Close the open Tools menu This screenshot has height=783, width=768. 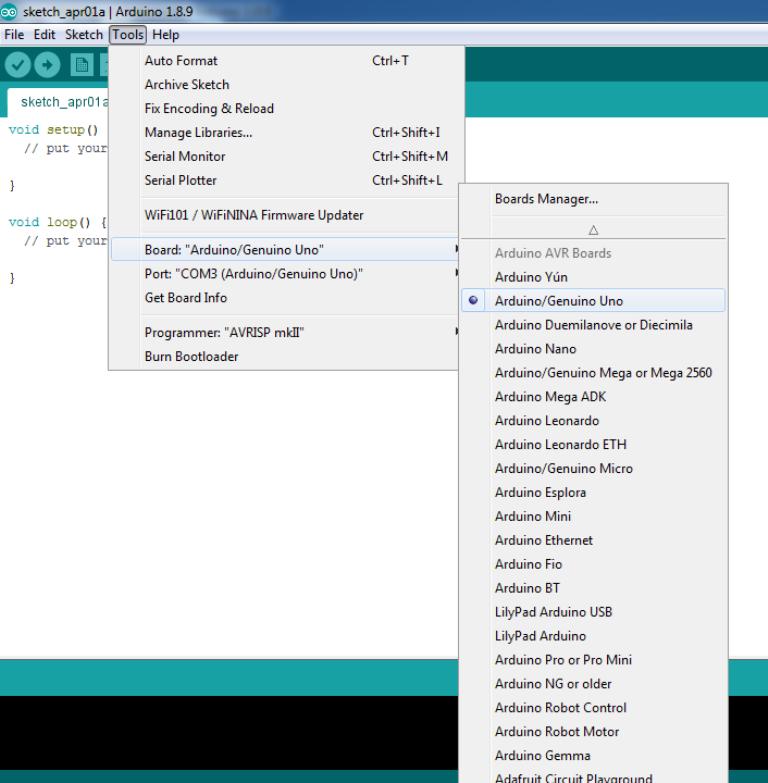click(x=128, y=34)
